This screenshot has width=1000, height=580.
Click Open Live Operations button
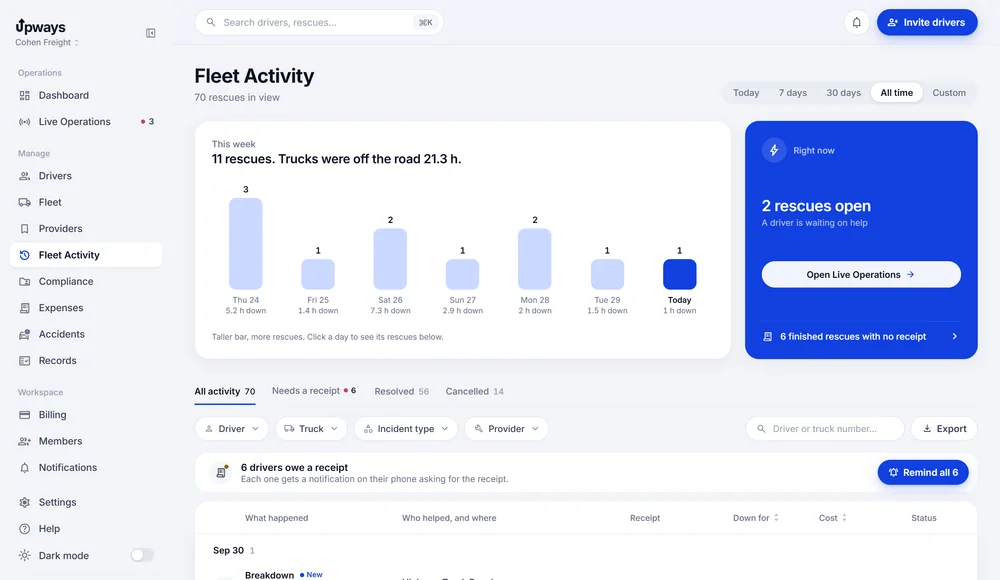[861, 274]
